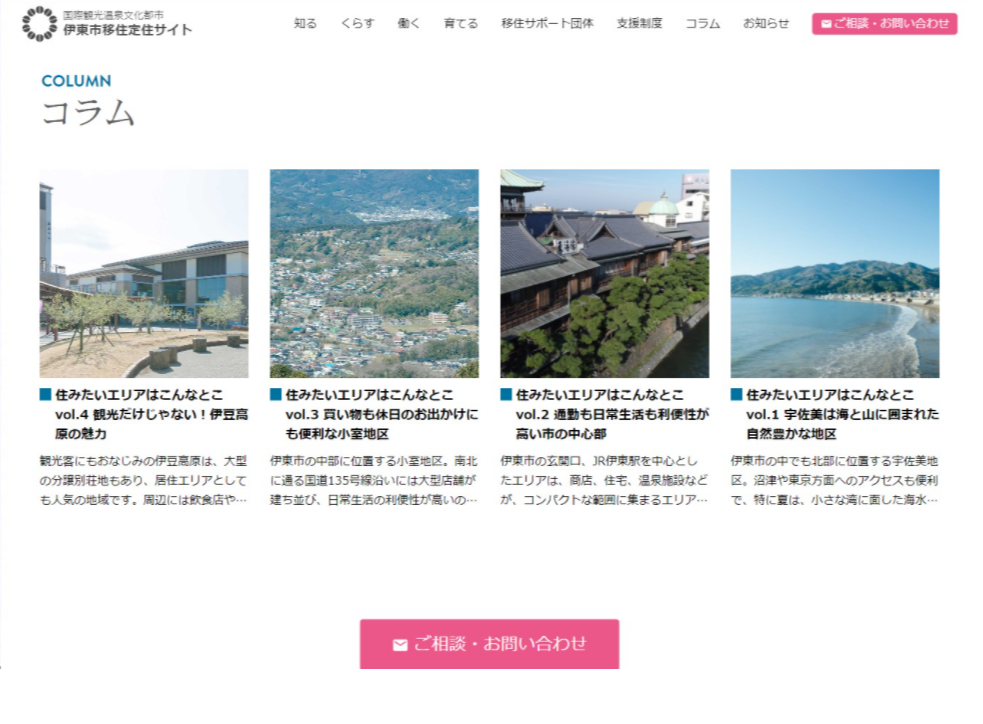Open the vol.3 Komuro hillside town photo
983x724 pixels.
click(374, 273)
